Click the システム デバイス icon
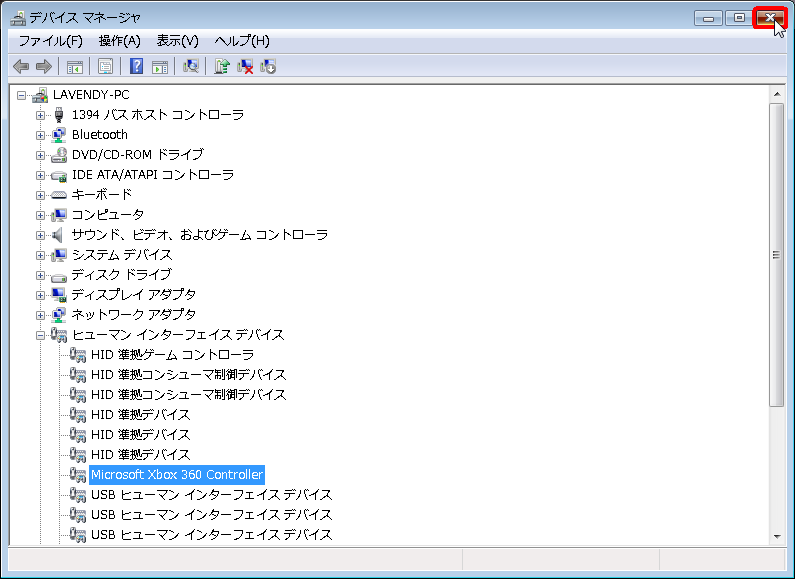 coord(59,255)
